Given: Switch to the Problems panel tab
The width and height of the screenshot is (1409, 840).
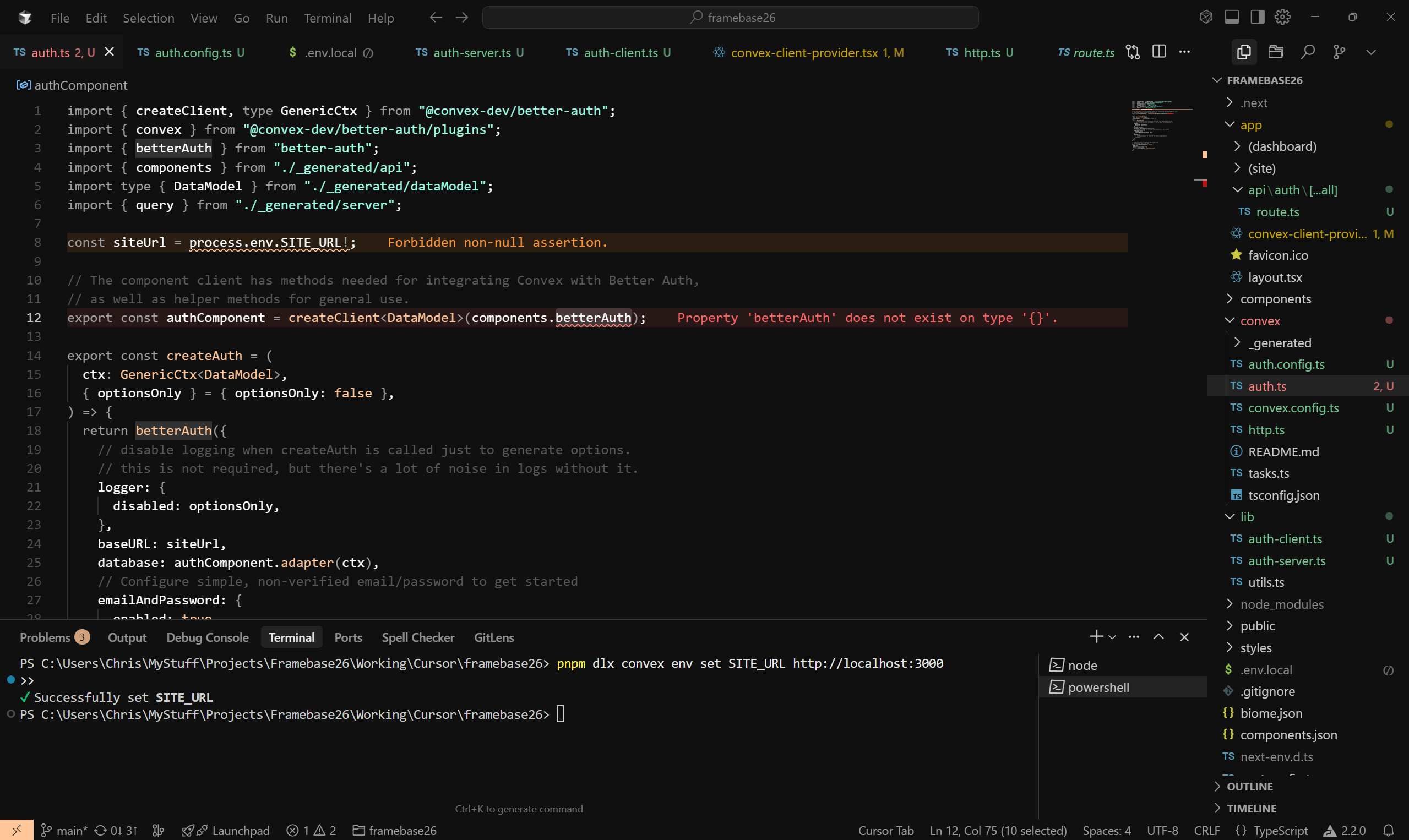Looking at the screenshot, I should pos(45,637).
